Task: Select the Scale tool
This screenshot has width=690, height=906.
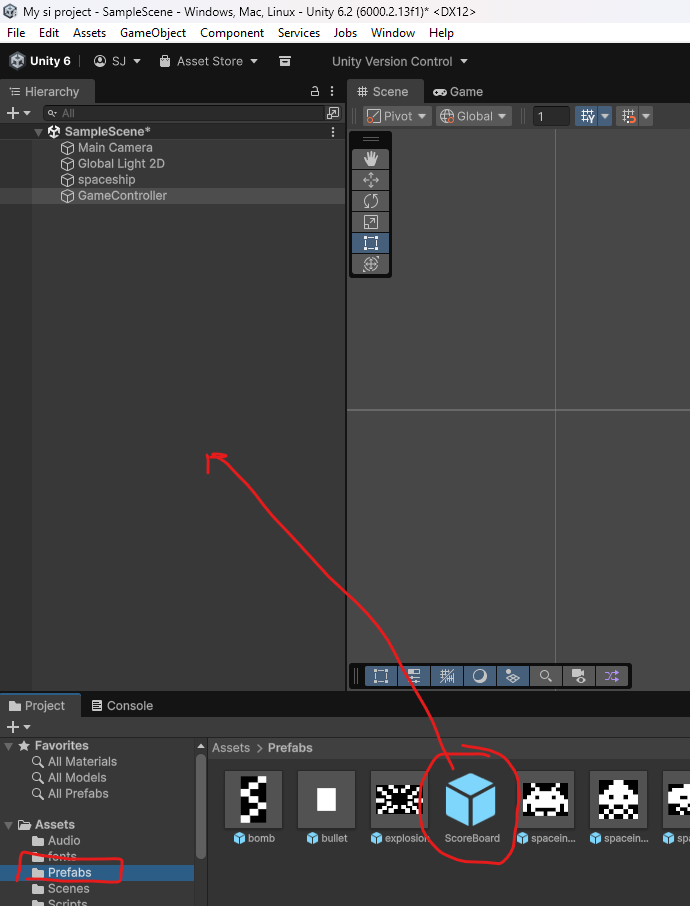Action: [x=370, y=222]
